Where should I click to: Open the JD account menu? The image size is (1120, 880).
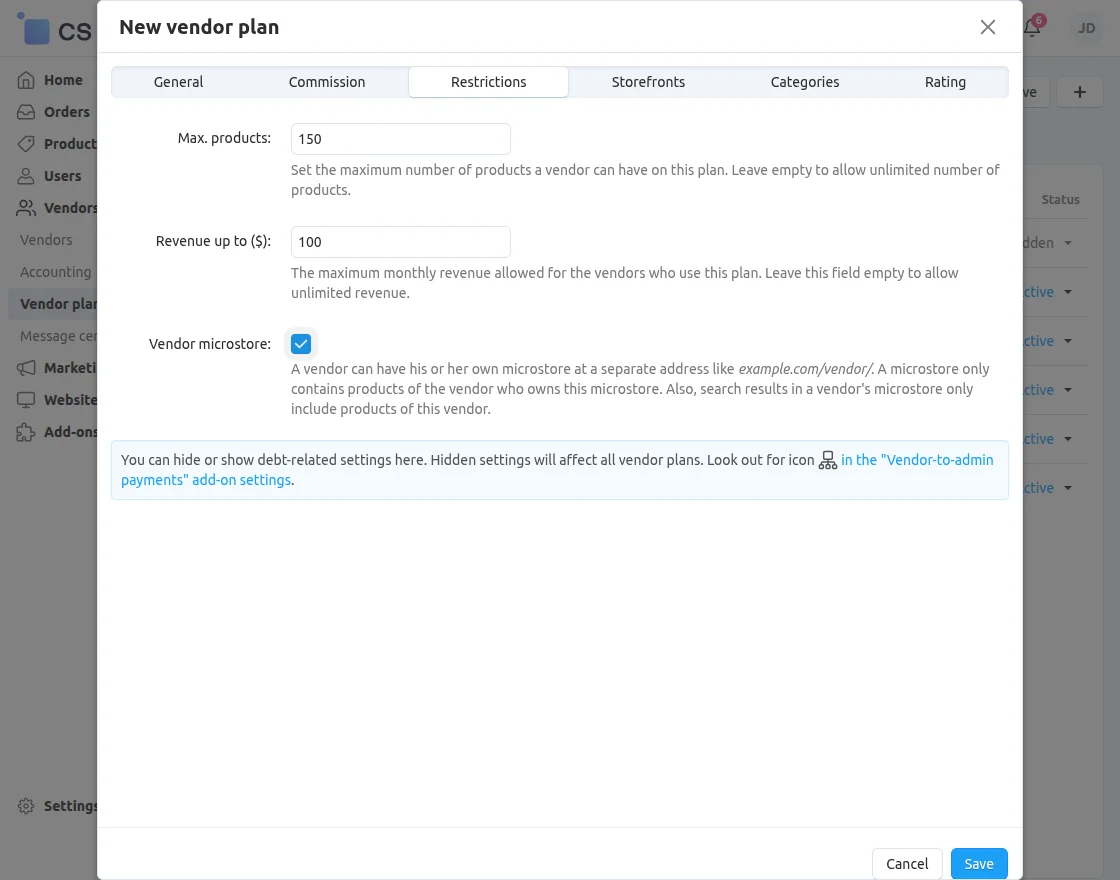pyautogui.click(x=1086, y=28)
